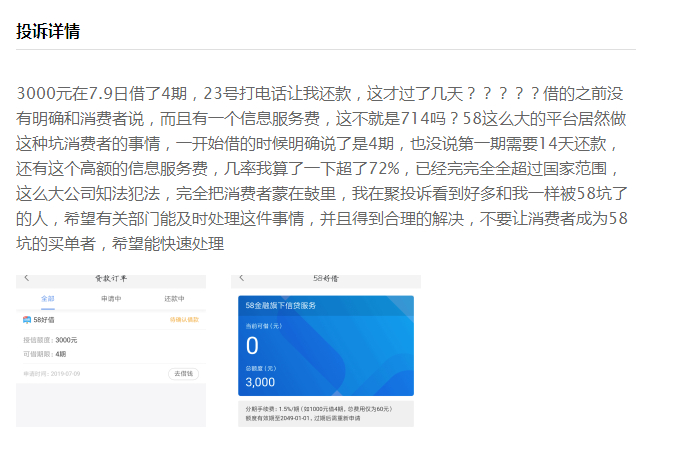The width and height of the screenshot is (674, 467).
Task: Click the 可借期限: 4期 line
Action: (x=45, y=354)
